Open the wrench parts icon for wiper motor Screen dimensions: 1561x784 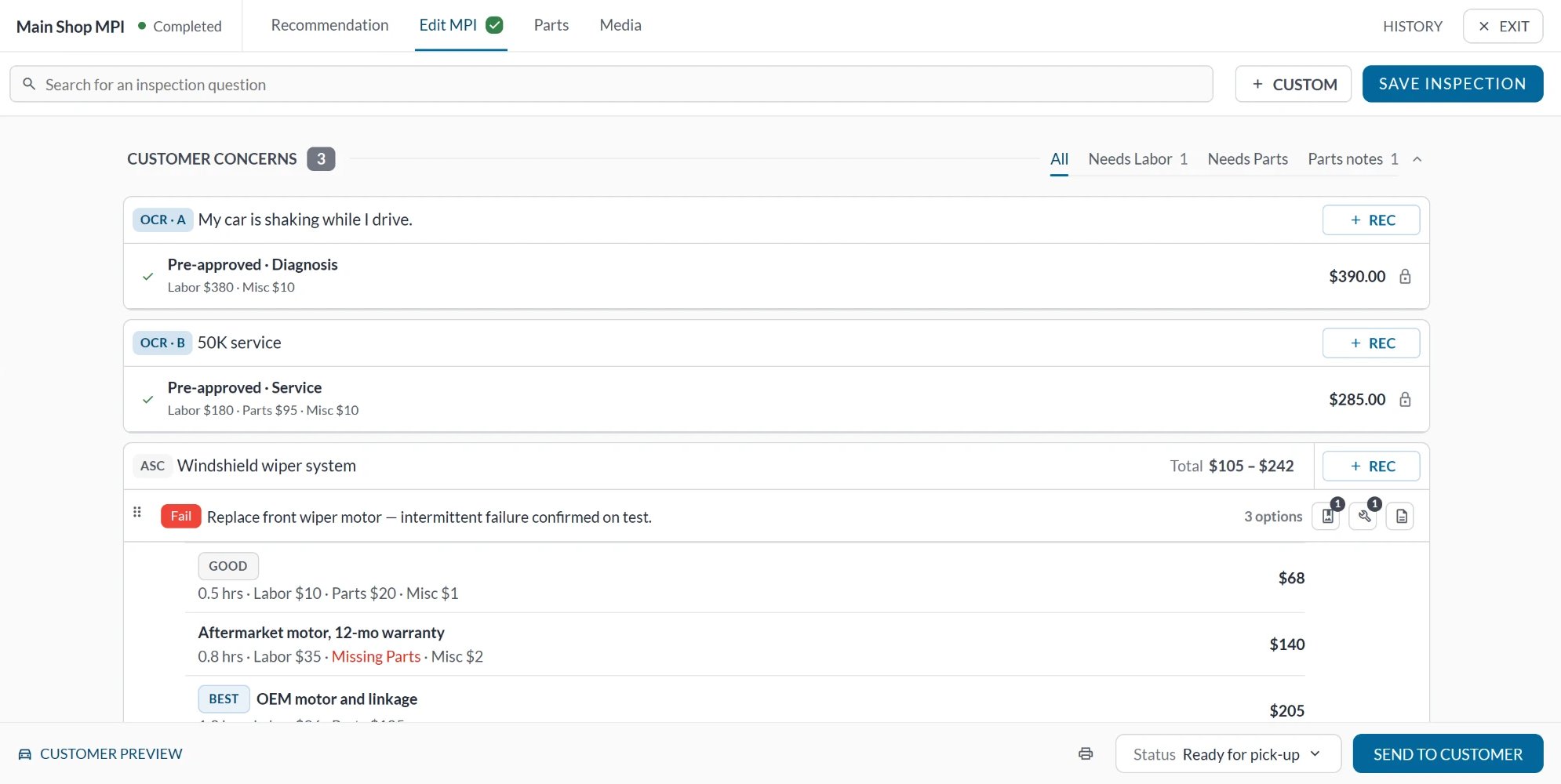[x=1364, y=516]
